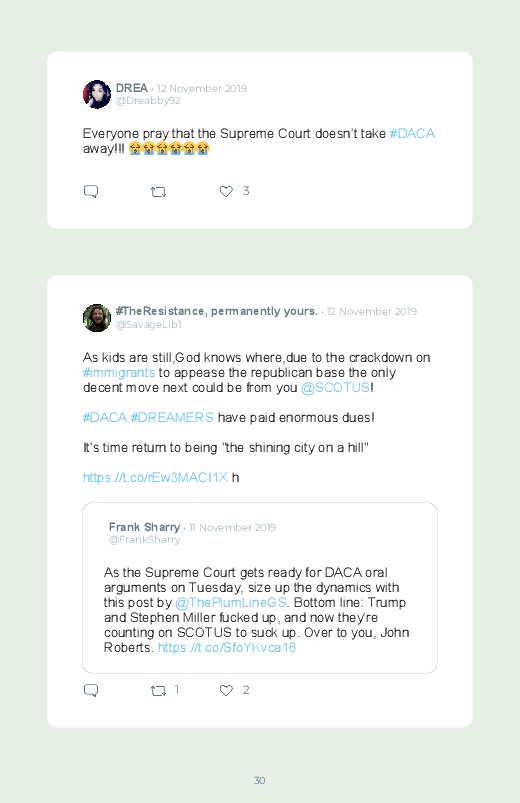520x803 pixels.
Task: Open DREA's profile avatar
Action: coord(97,94)
